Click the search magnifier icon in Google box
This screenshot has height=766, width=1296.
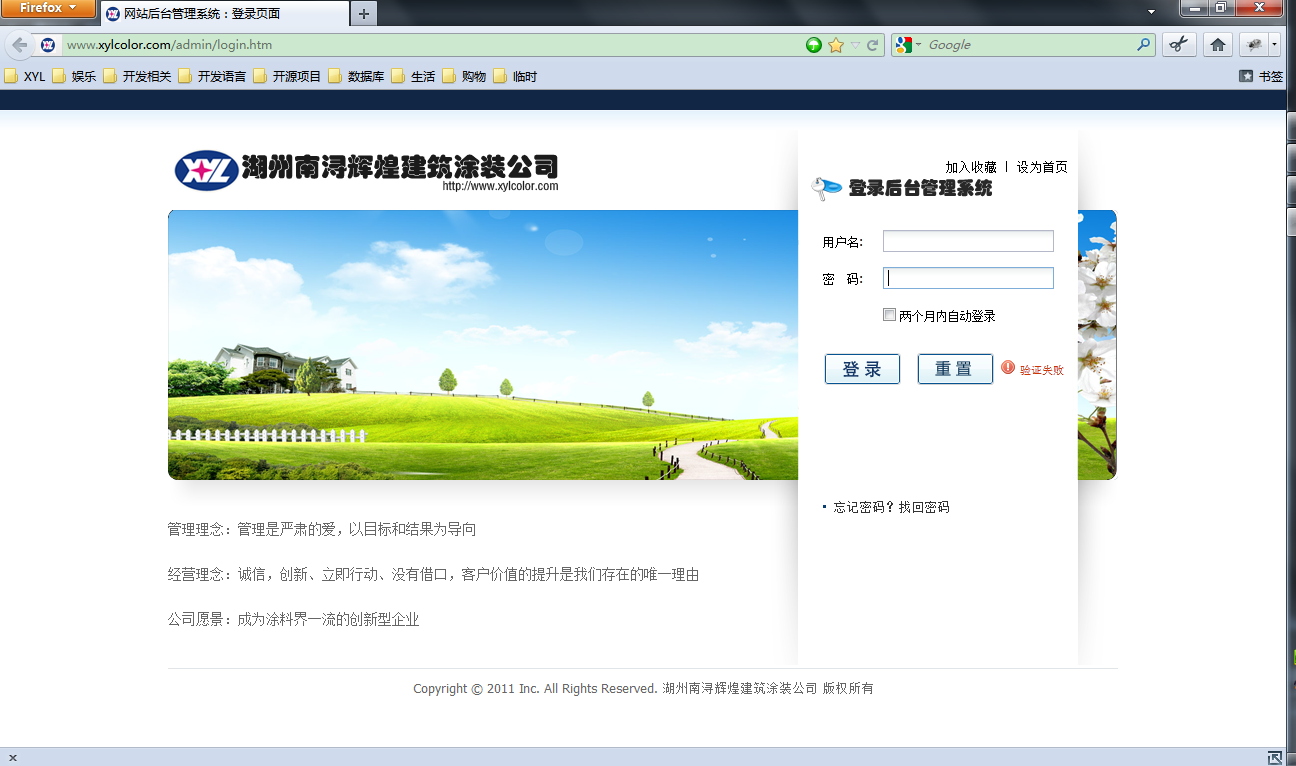tap(1144, 45)
